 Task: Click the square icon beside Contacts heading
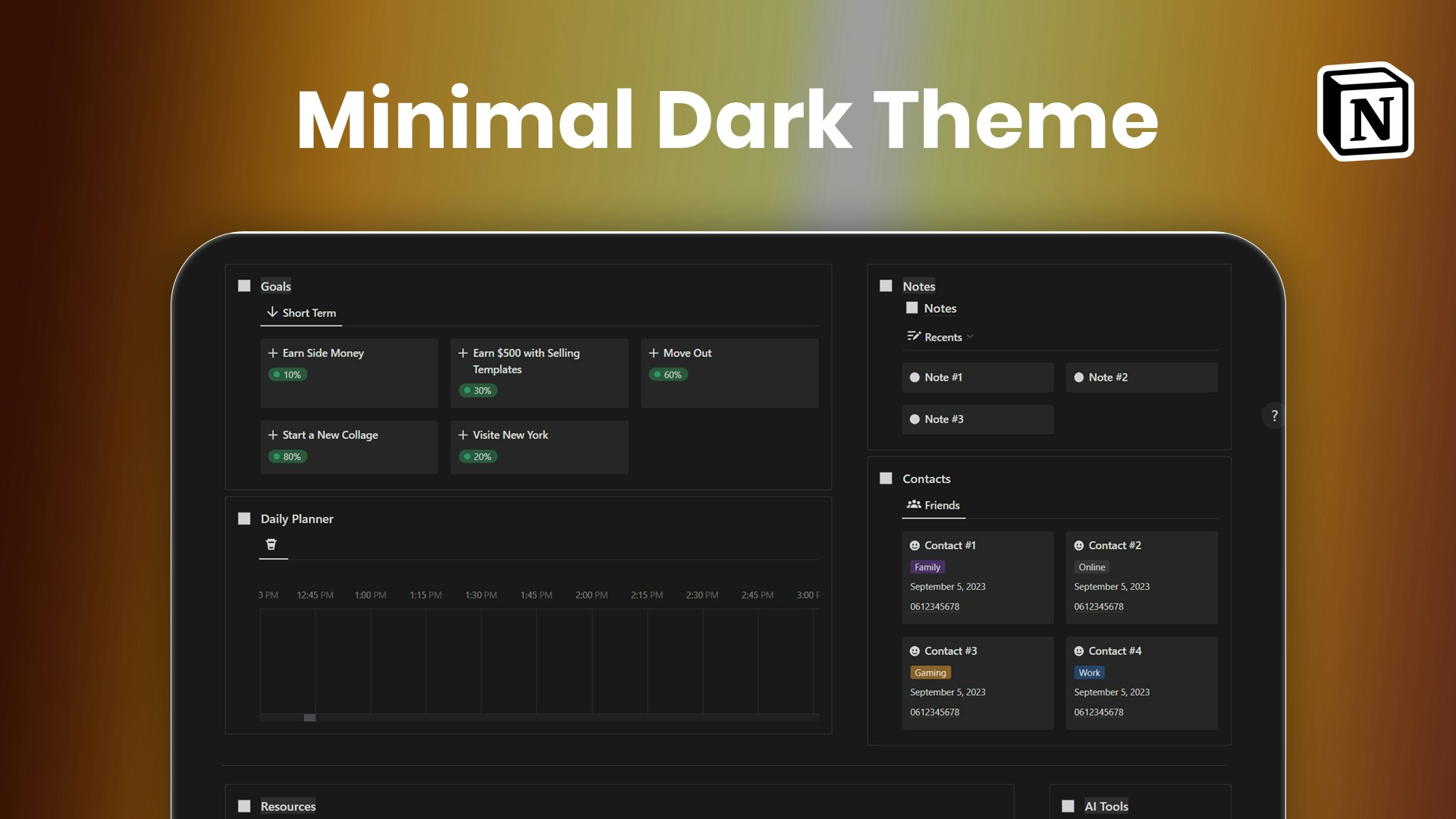point(886,479)
